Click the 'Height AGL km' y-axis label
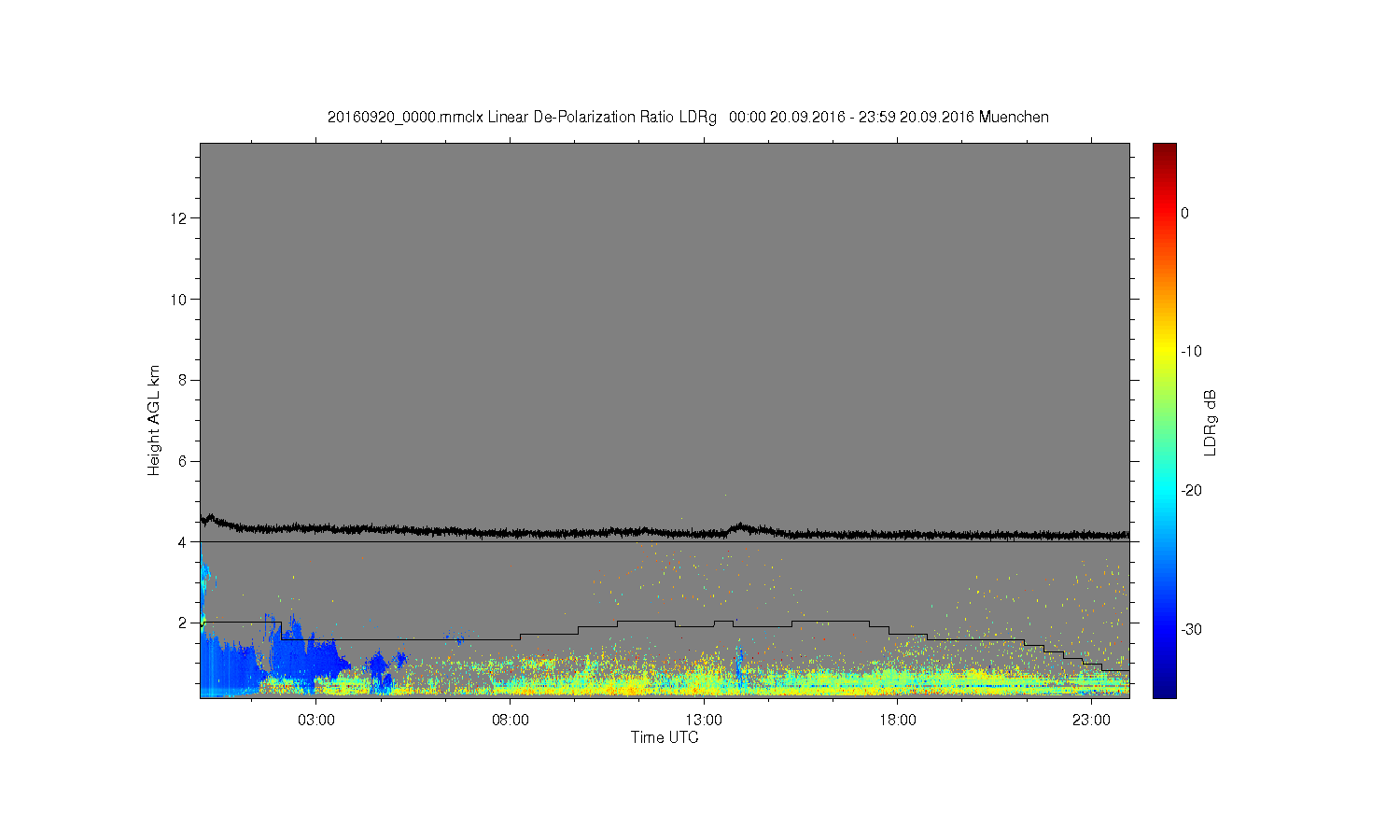This screenshot has width=1400, height=840. (154, 420)
